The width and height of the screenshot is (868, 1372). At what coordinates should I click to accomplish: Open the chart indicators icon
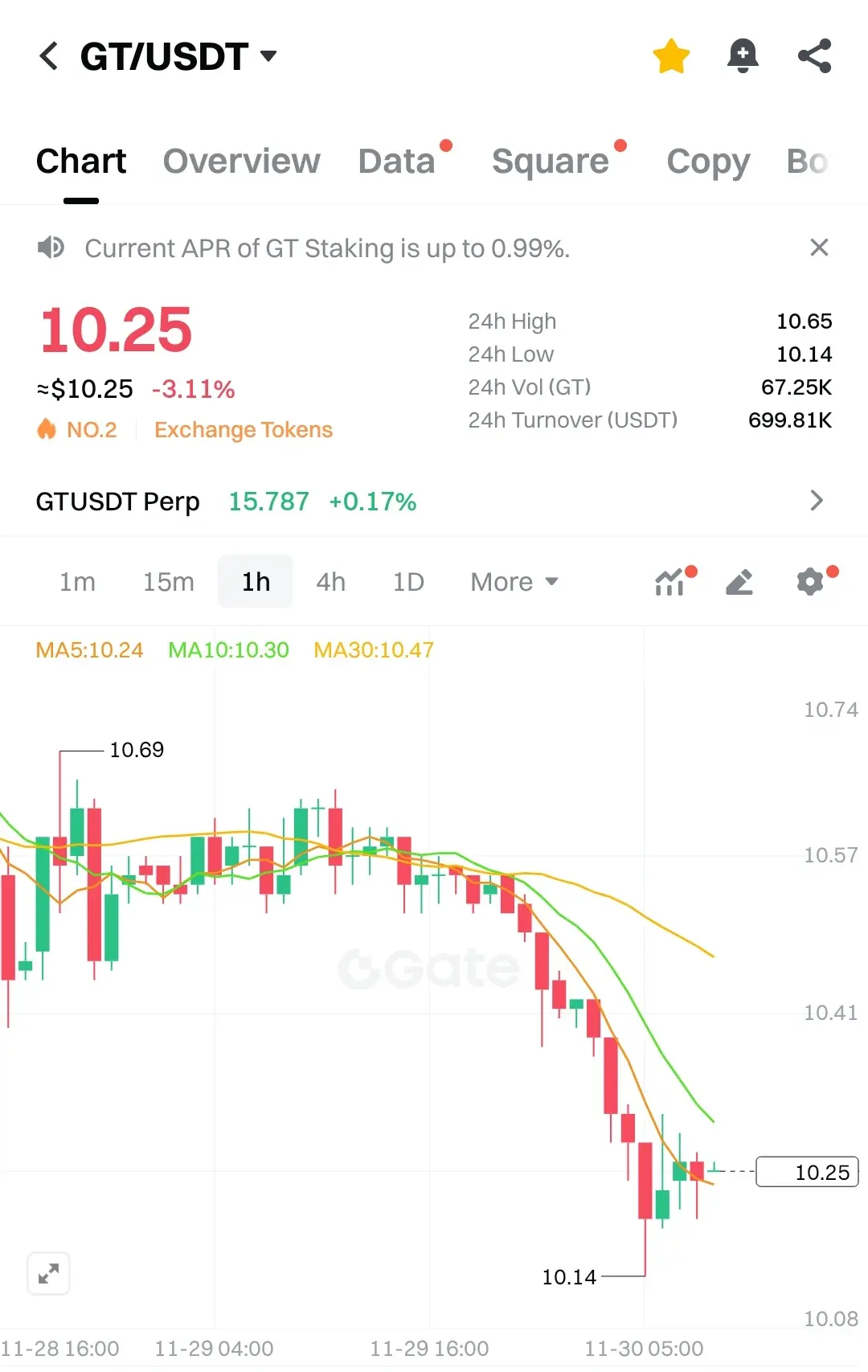tap(670, 581)
